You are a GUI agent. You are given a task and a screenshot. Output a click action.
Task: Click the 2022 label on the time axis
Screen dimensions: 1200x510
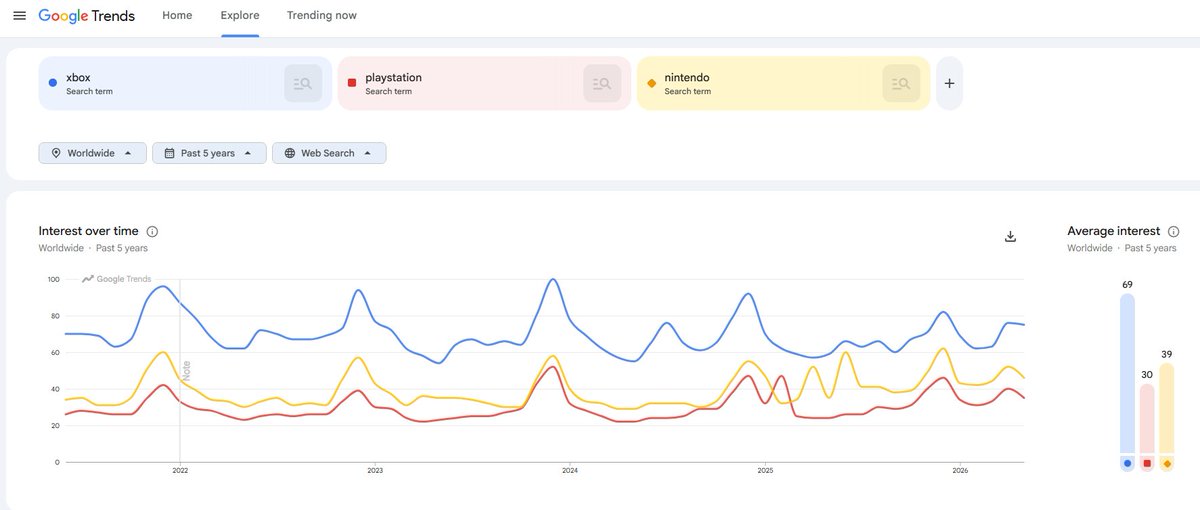coord(180,470)
